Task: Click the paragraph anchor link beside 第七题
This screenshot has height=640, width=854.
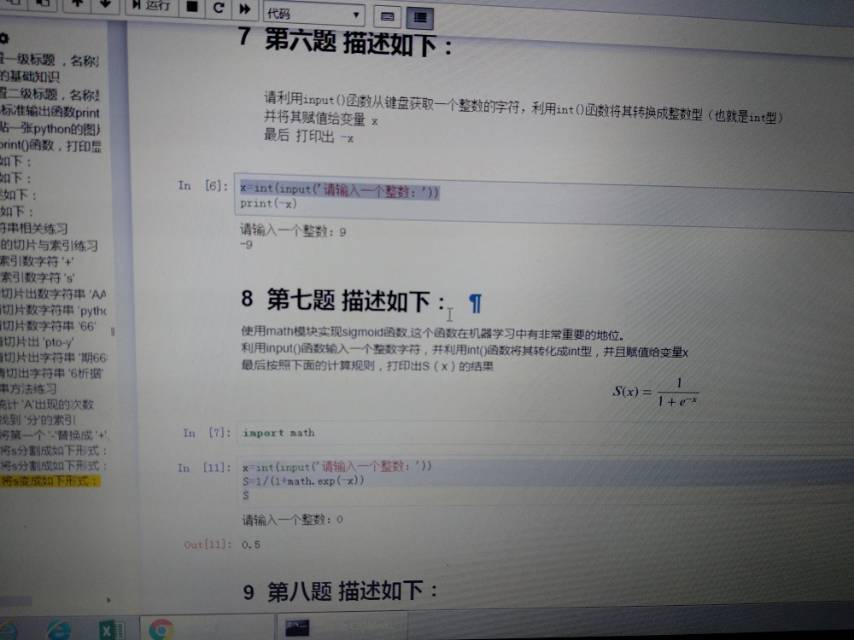Action: (474, 303)
